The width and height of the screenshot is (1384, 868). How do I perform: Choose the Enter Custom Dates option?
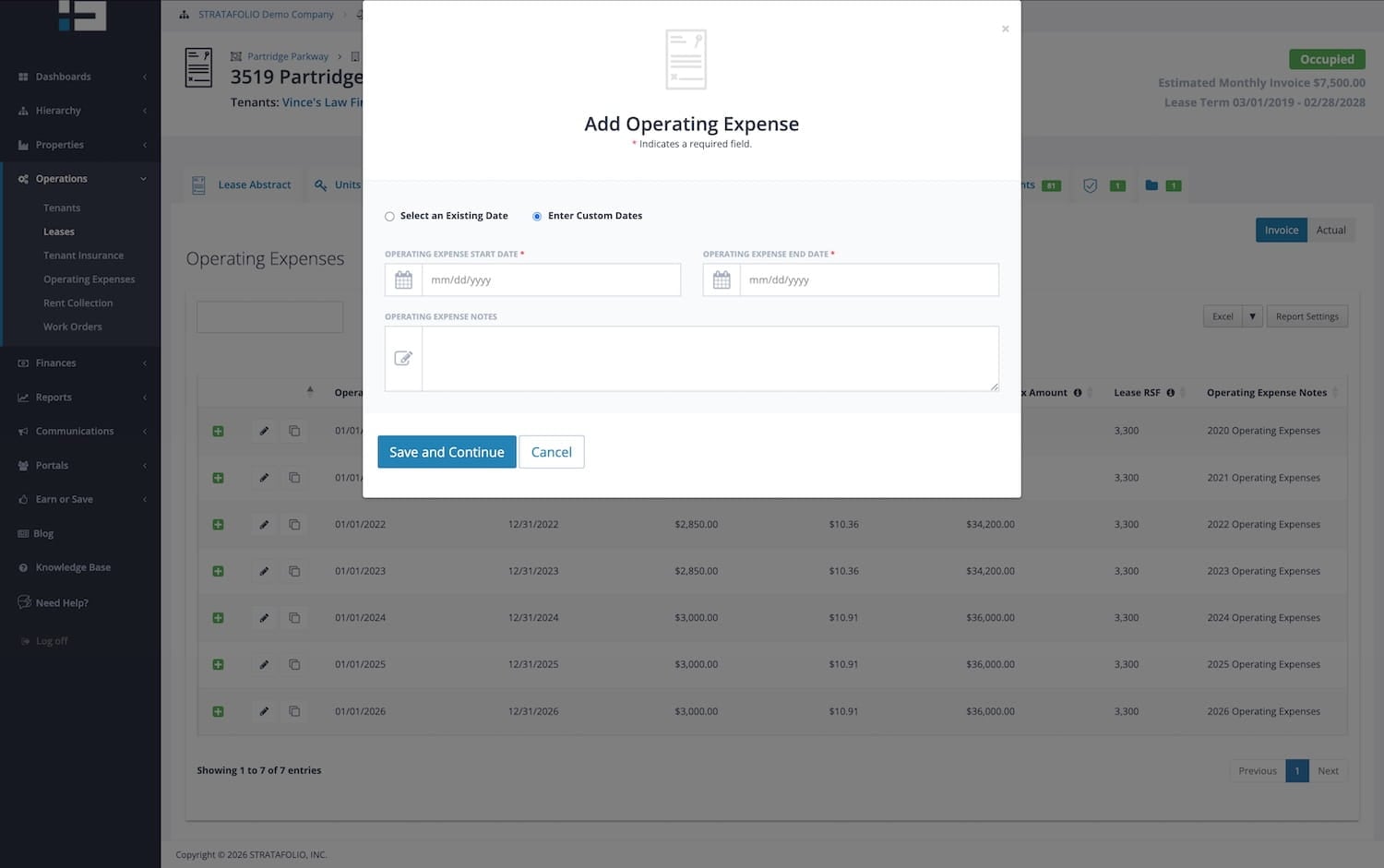[x=537, y=217]
